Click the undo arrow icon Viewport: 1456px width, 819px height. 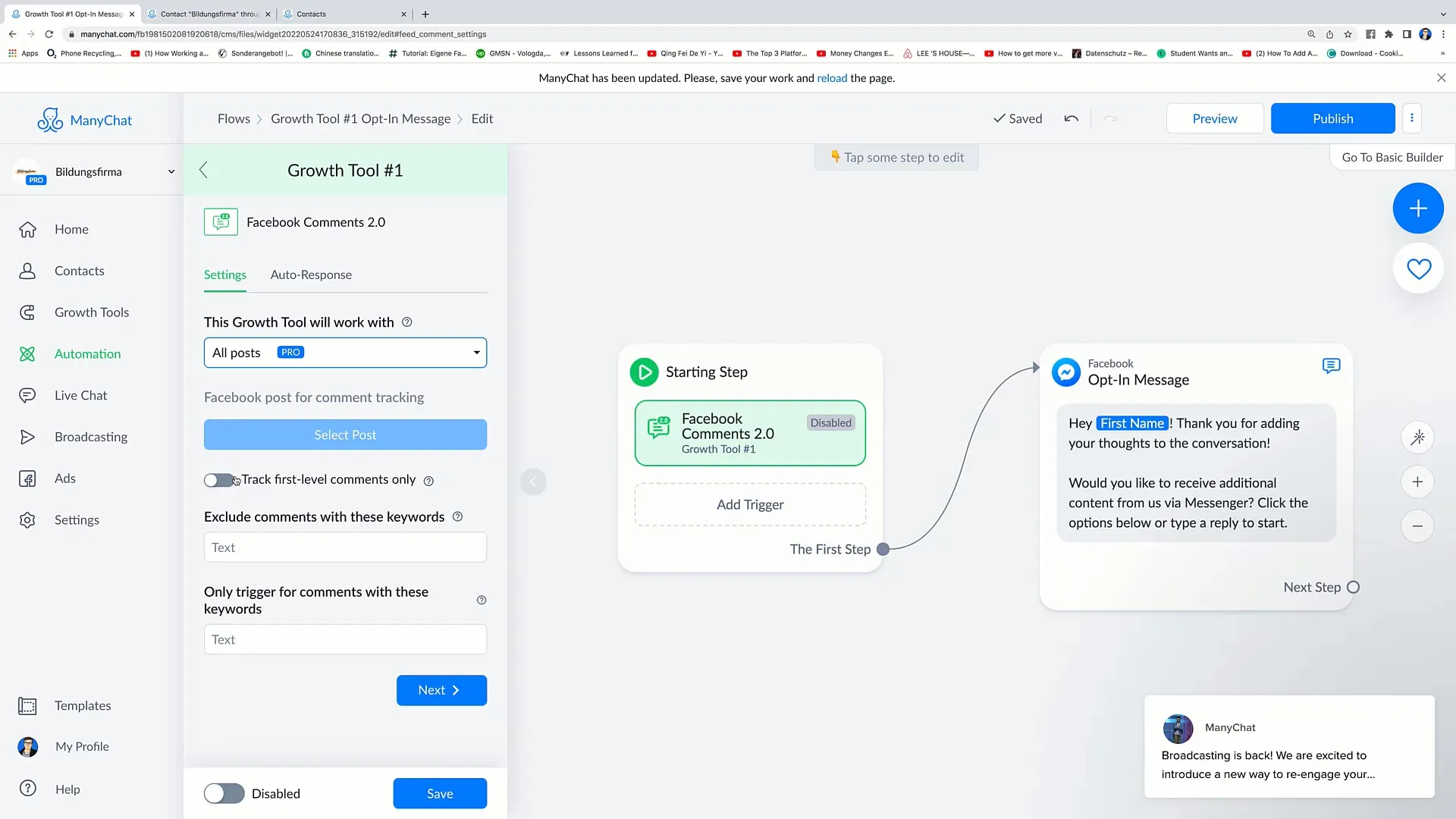coord(1071,118)
